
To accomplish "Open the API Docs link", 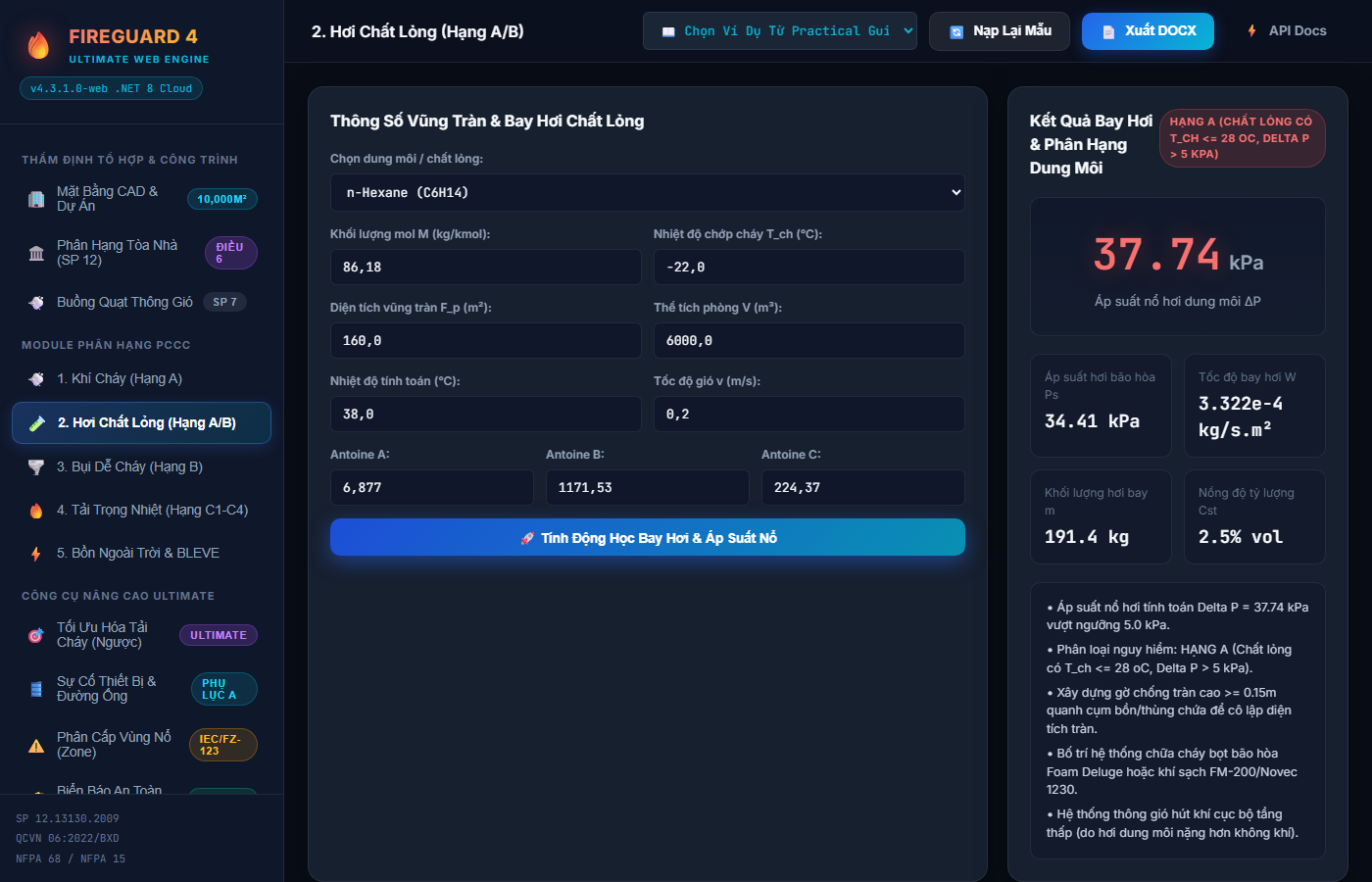I will point(1286,31).
